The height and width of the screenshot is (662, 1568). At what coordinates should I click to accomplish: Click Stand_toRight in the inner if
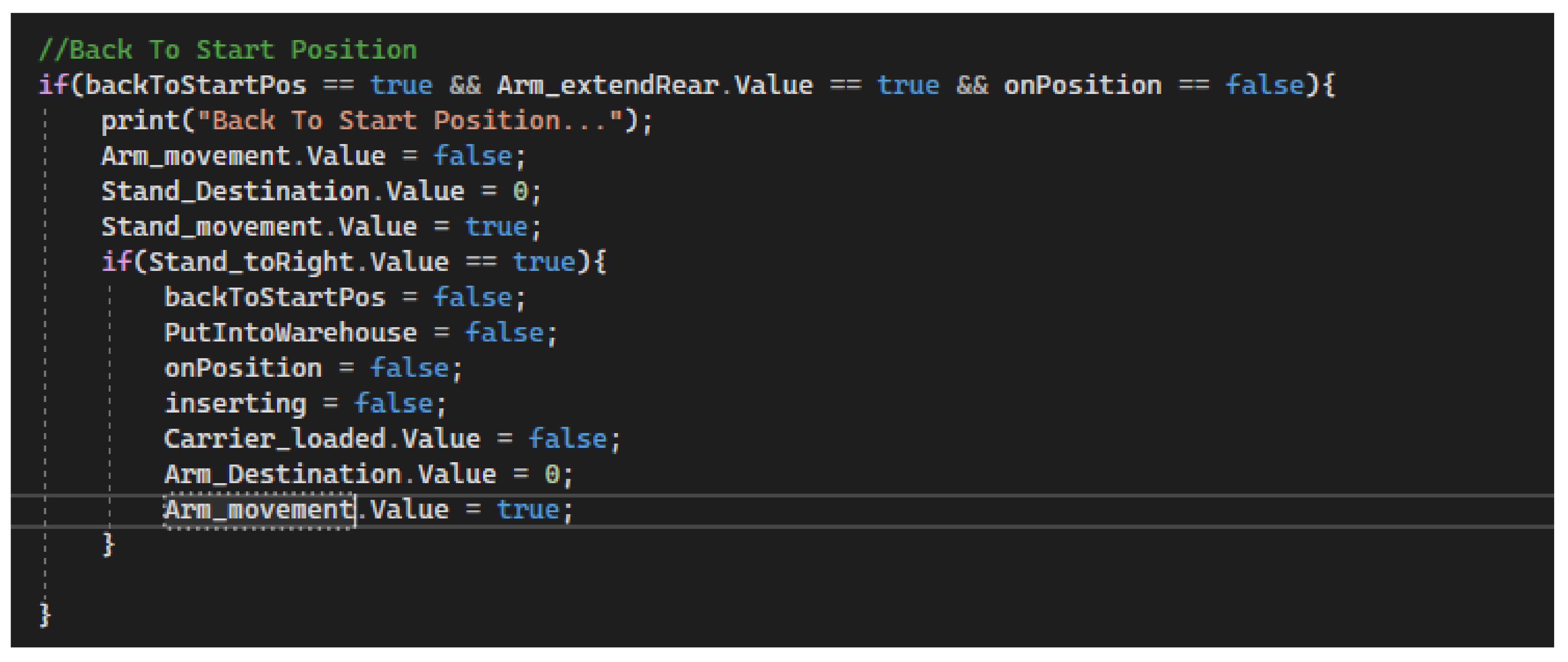pyautogui.click(x=251, y=262)
